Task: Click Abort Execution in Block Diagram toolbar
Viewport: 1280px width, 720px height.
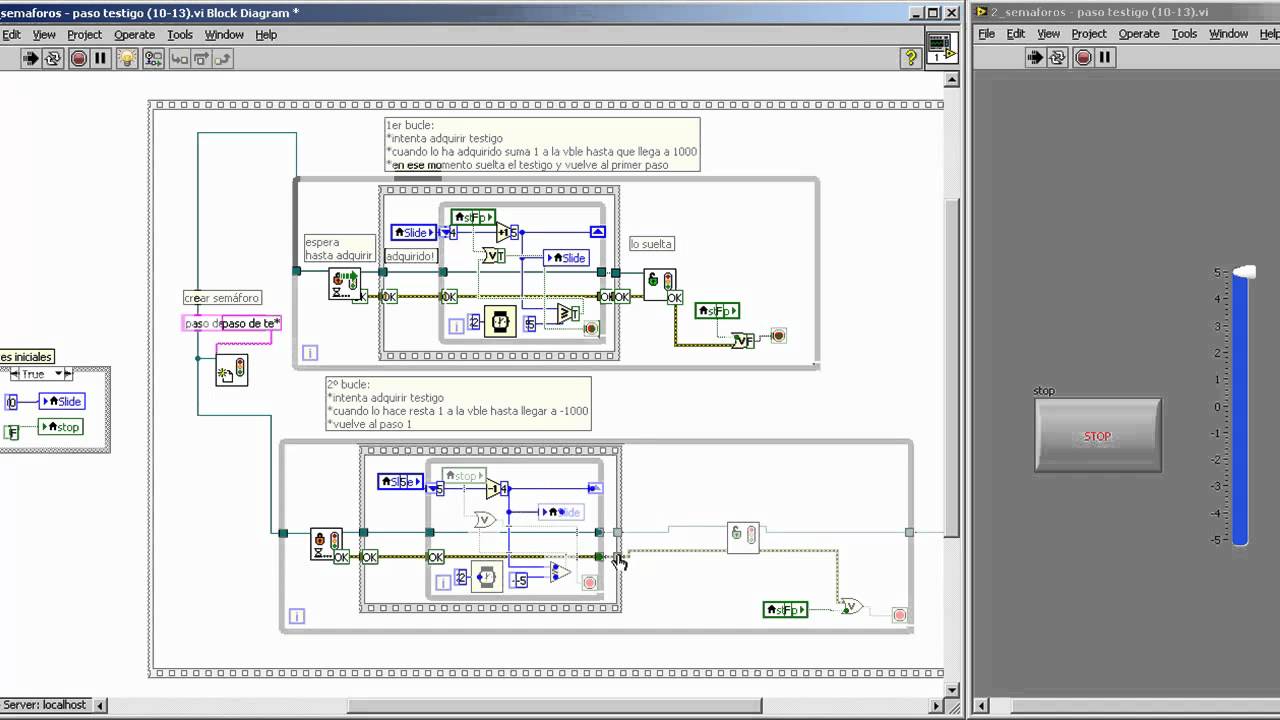Action: coord(79,58)
